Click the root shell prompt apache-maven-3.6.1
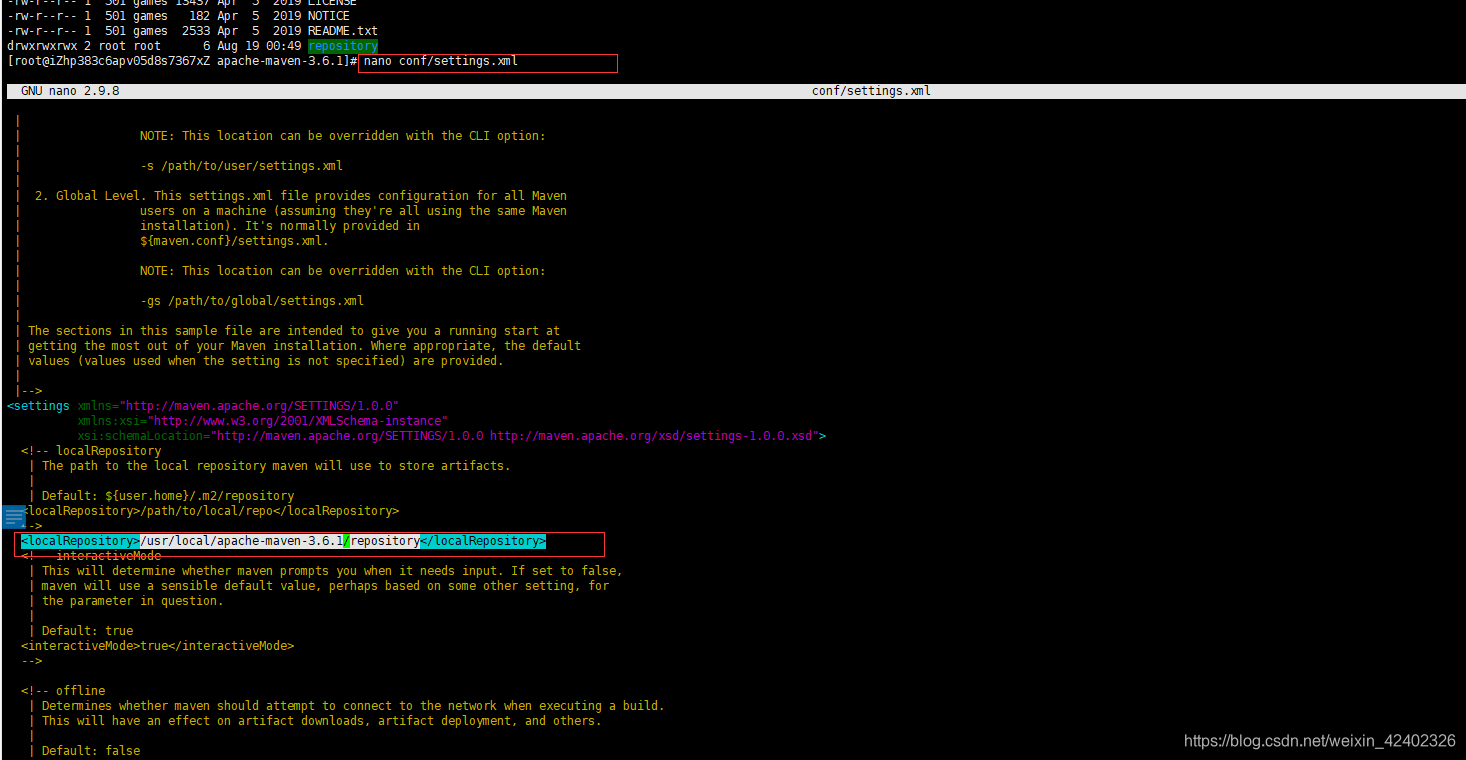This screenshot has width=1466, height=760. tap(182, 61)
